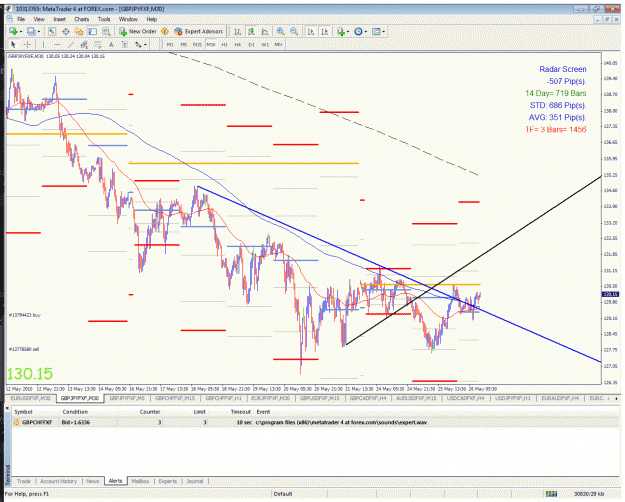Screen dimensions: 625x502
Task: Switch chart to M1 timeframe
Action: 170,45
